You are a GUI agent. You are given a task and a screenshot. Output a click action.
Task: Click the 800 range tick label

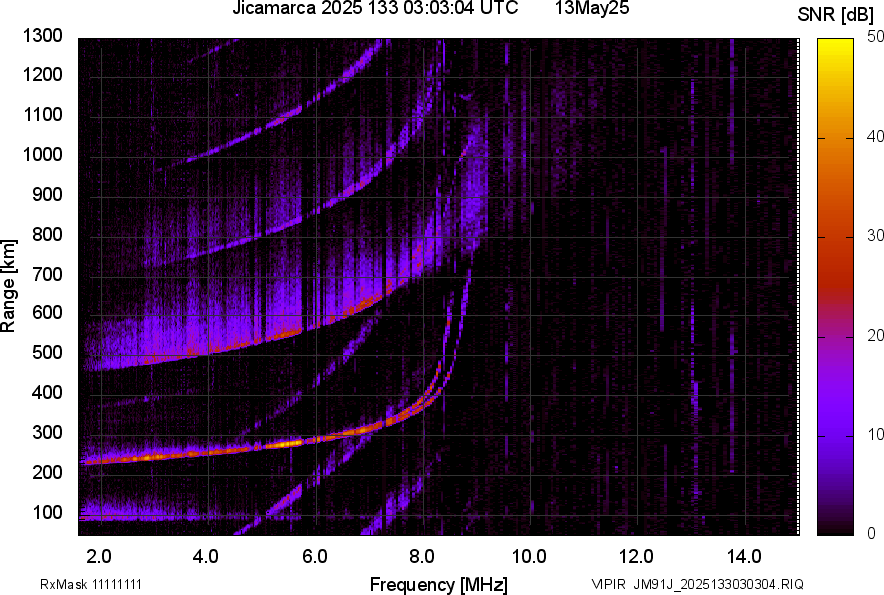point(47,234)
